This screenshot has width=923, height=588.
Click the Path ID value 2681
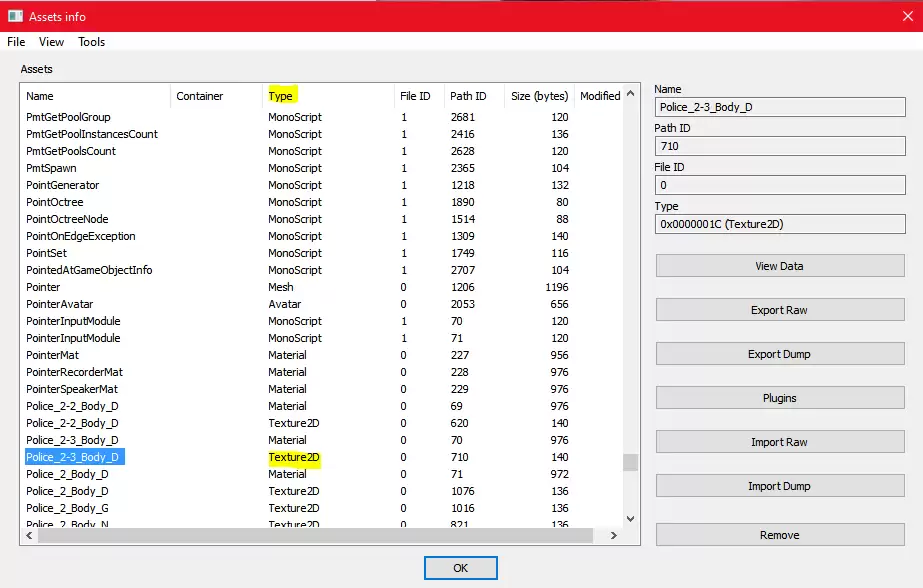coord(463,117)
